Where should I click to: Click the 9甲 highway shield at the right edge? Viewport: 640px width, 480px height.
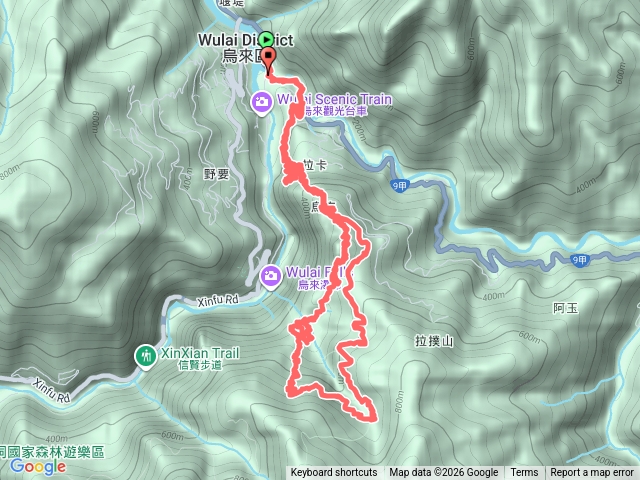(x=579, y=260)
